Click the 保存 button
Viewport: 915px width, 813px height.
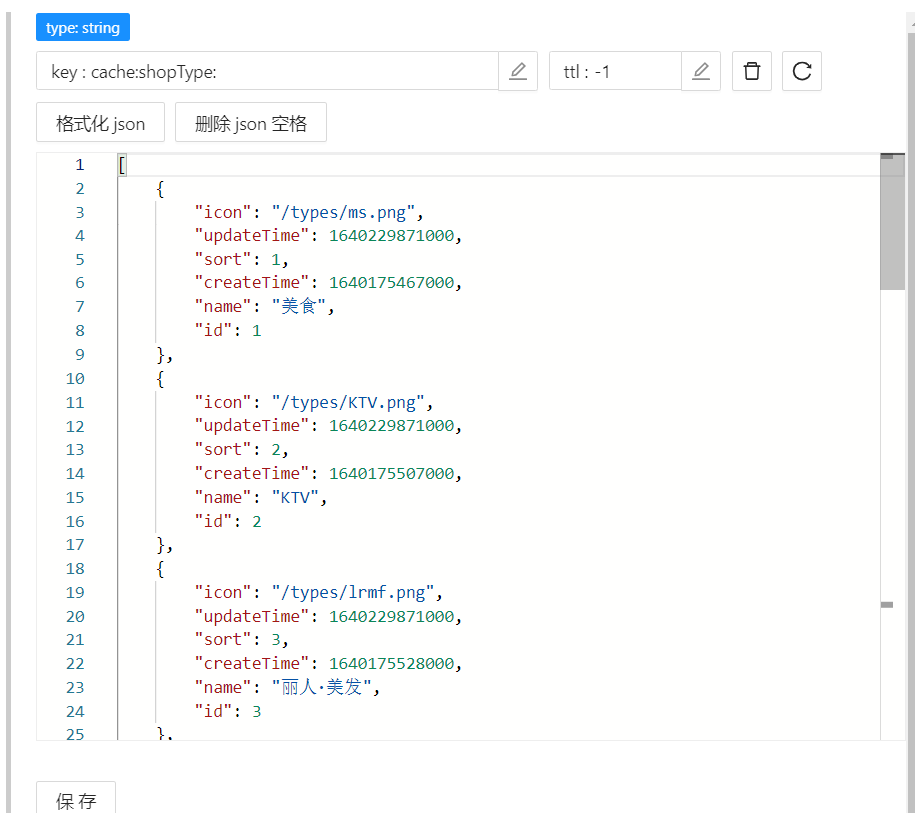point(76,800)
